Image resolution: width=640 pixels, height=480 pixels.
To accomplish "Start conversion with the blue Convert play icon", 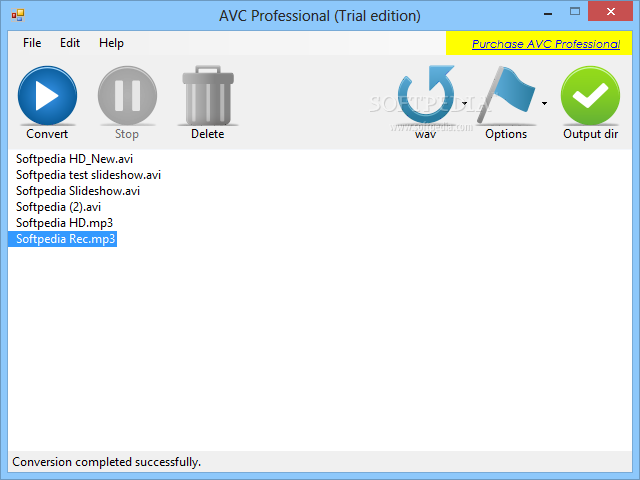I will click(x=47, y=96).
